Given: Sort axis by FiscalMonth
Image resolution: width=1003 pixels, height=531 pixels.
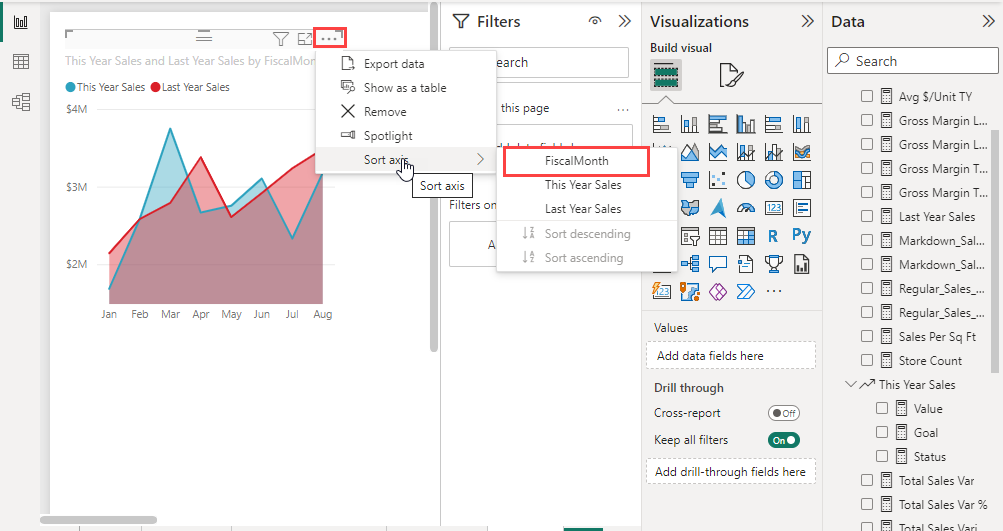Looking at the screenshot, I should [576, 161].
